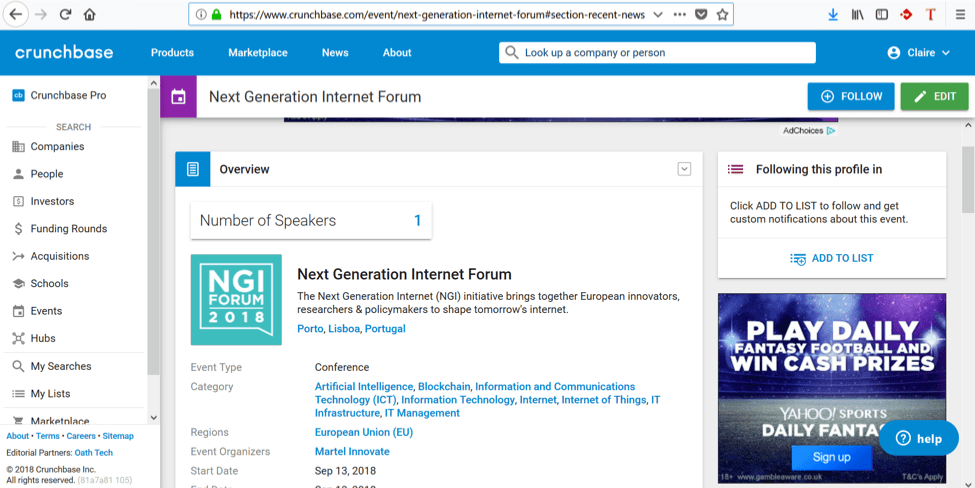Open the Sitemap footer link

coord(118,436)
